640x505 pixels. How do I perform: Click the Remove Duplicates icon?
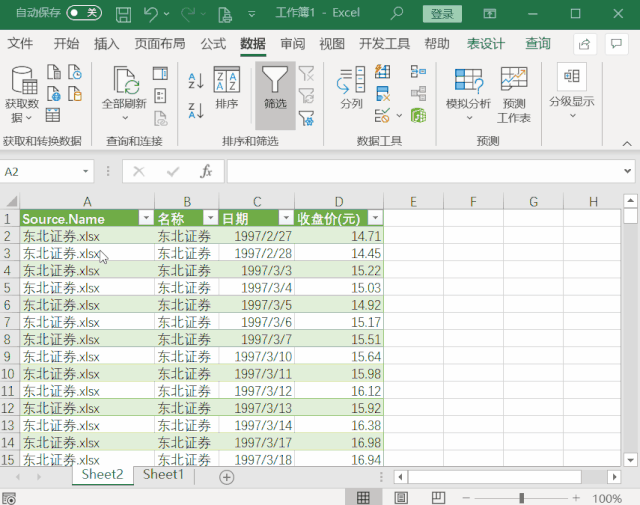(x=383, y=94)
